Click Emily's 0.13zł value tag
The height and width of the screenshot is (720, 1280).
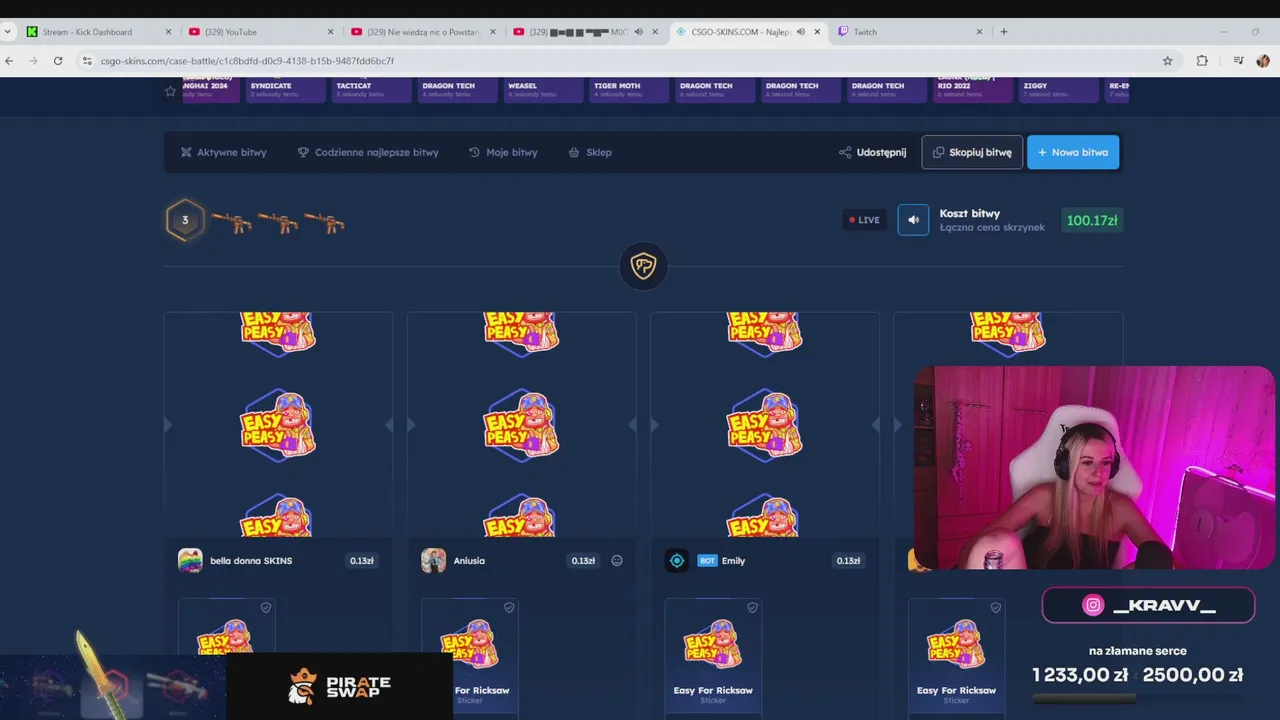click(x=848, y=561)
